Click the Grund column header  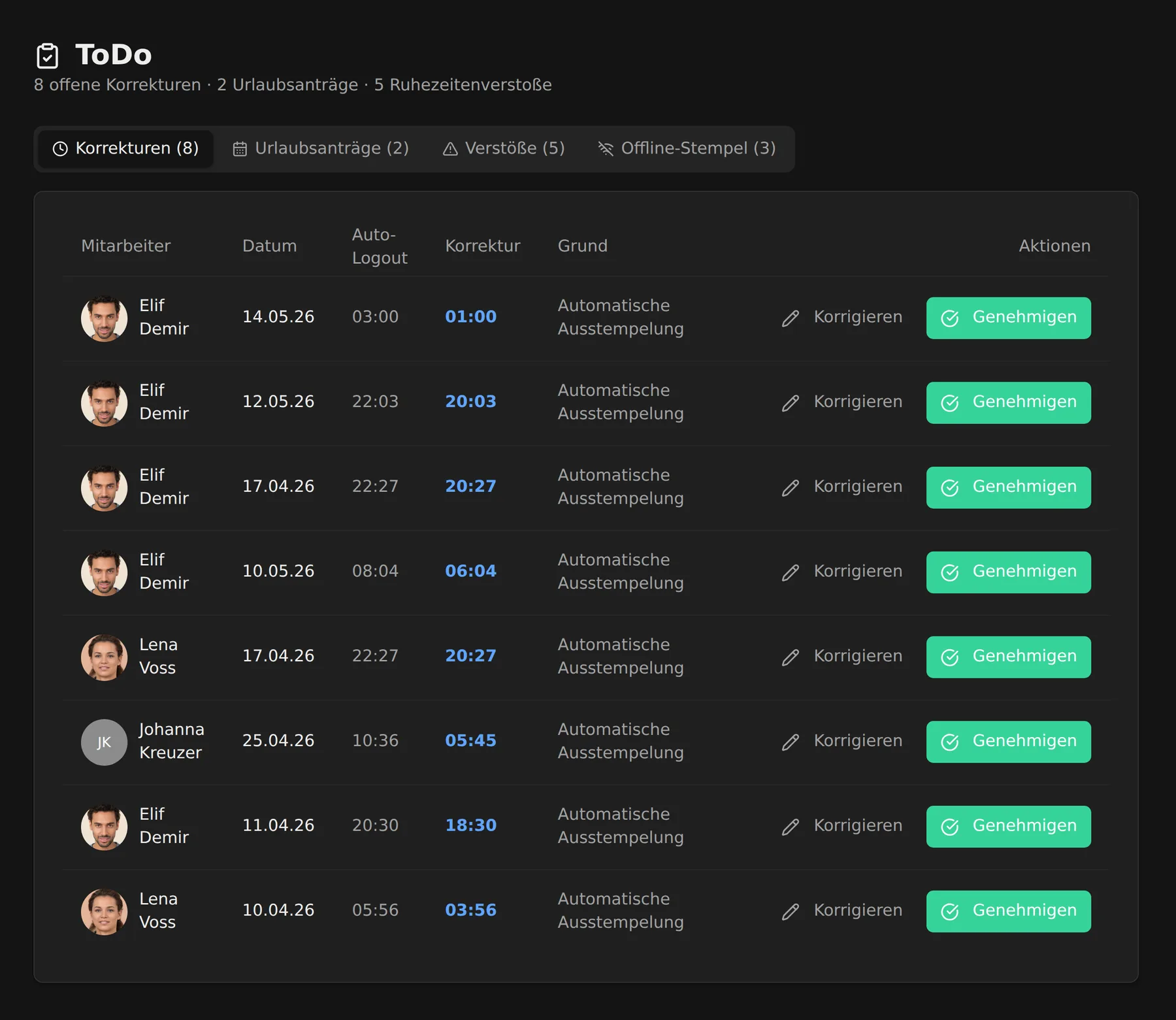582,246
